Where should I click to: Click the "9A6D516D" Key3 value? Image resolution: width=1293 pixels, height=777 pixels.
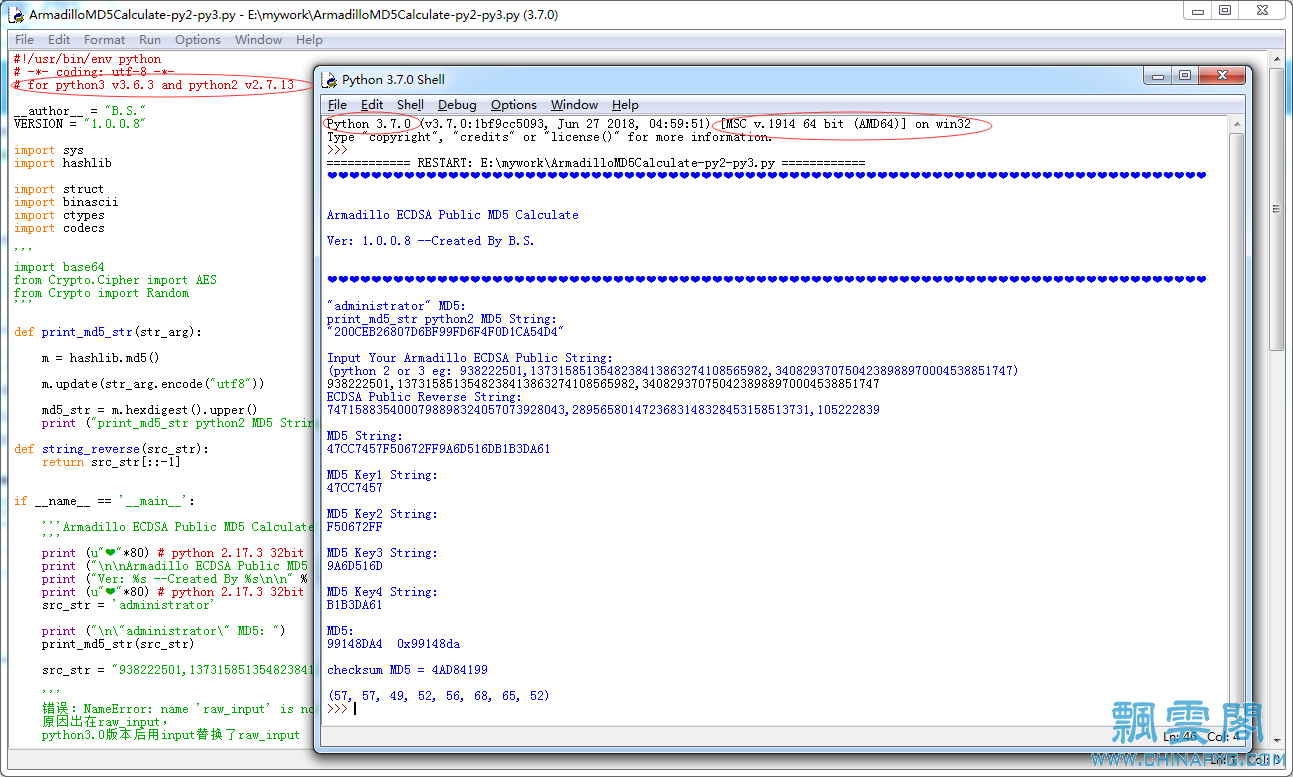(354, 566)
